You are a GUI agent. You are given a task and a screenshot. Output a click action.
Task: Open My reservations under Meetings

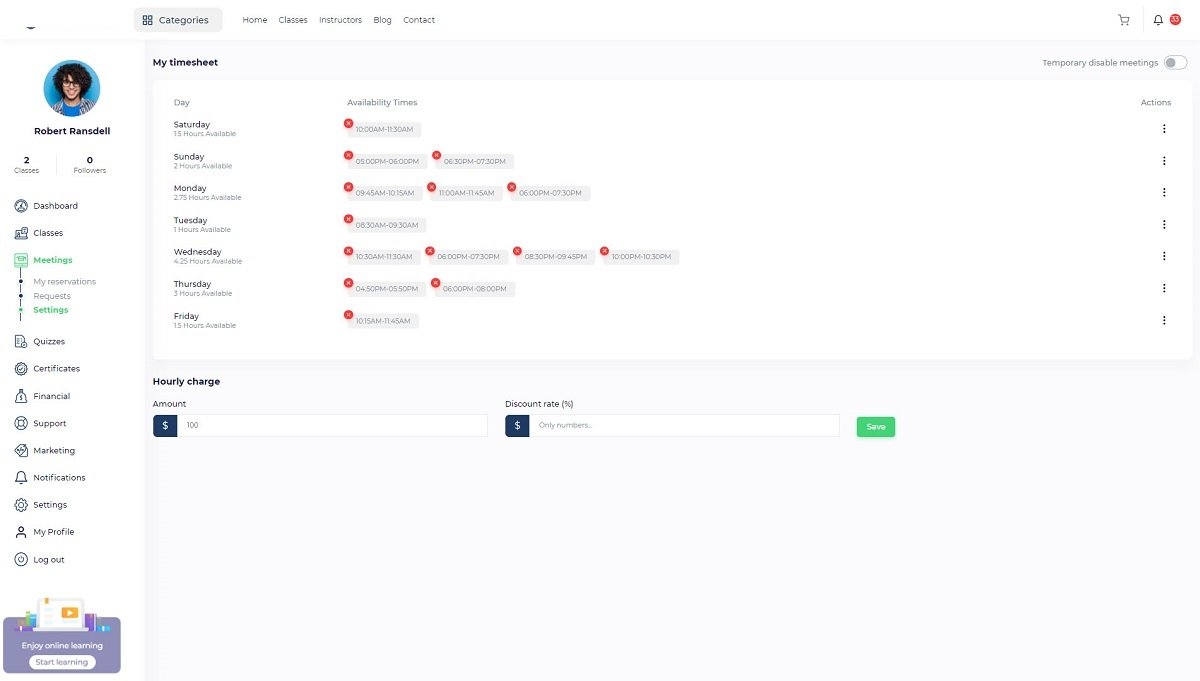coord(65,282)
